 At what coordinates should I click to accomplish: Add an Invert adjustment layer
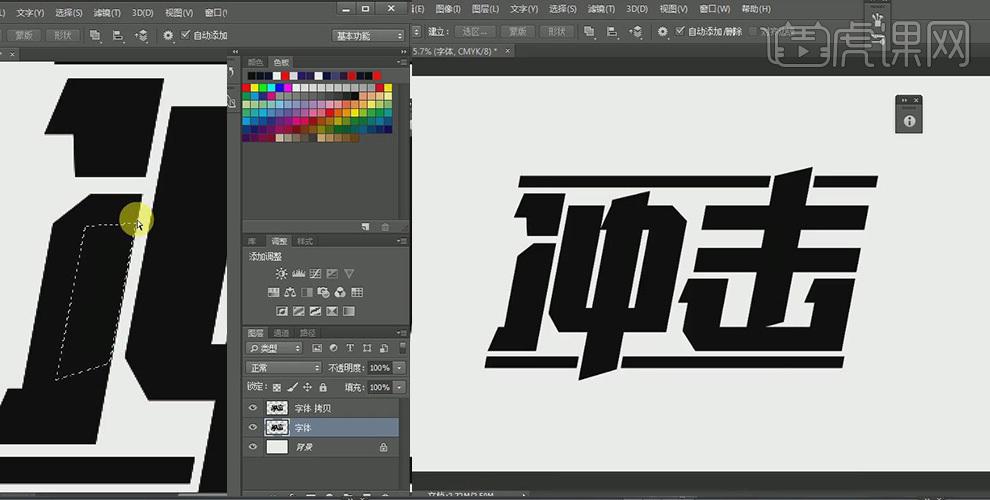click(x=282, y=311)
